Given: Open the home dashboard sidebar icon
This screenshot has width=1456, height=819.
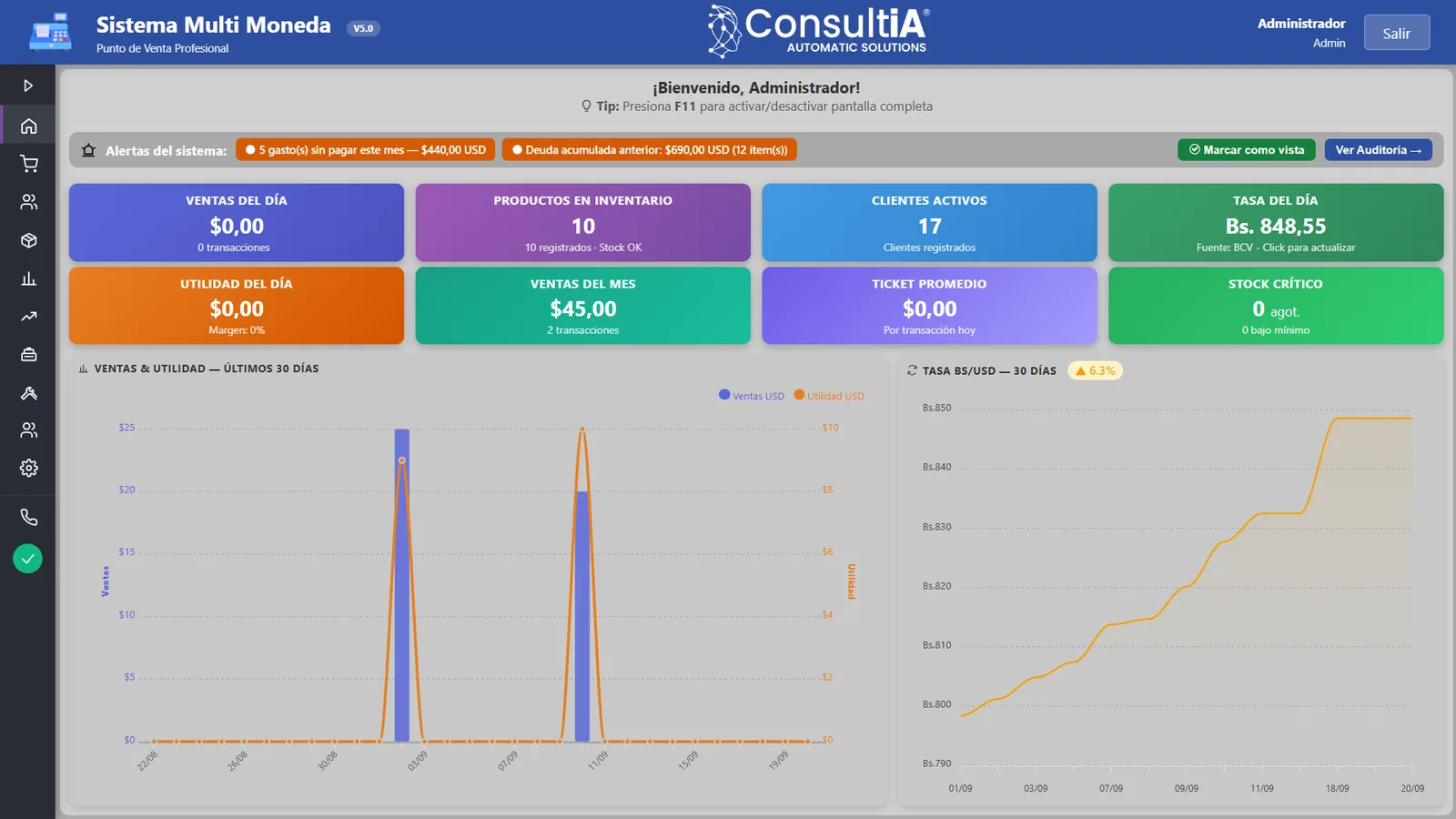Looking at the screenshot, I should 28,126.
